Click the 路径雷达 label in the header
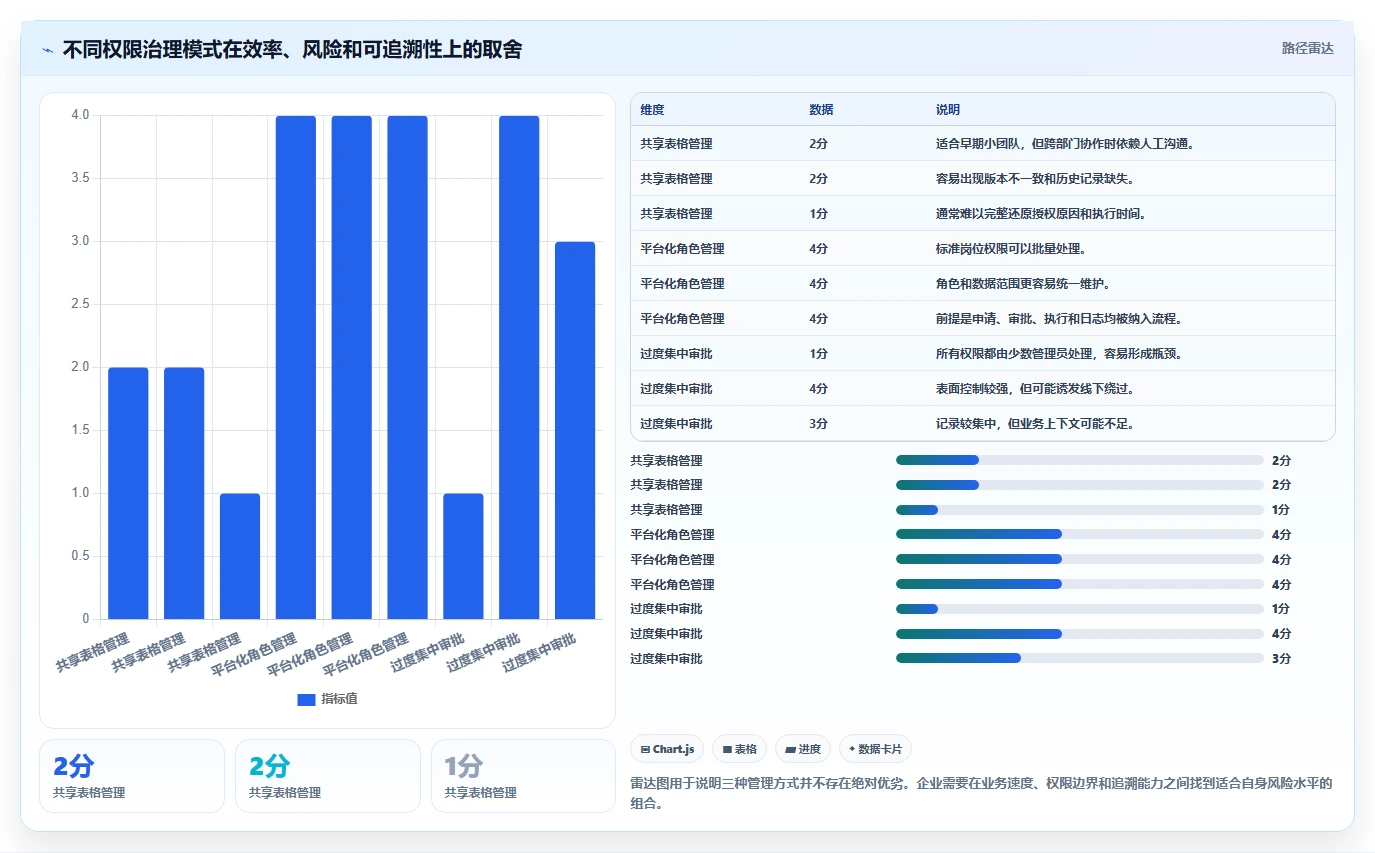Screen dimensions: 1375x853 (x=1307, y=48)
